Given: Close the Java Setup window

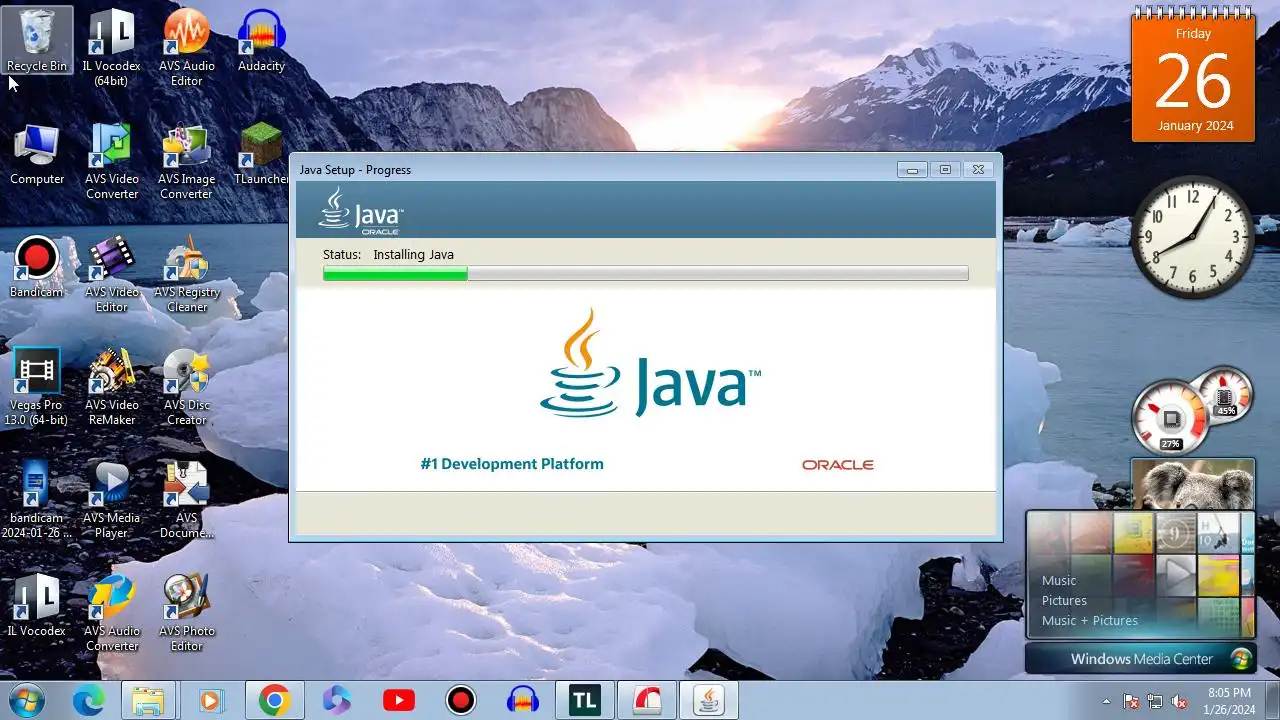Looking at the screenshot, I should tap(979, 170).
